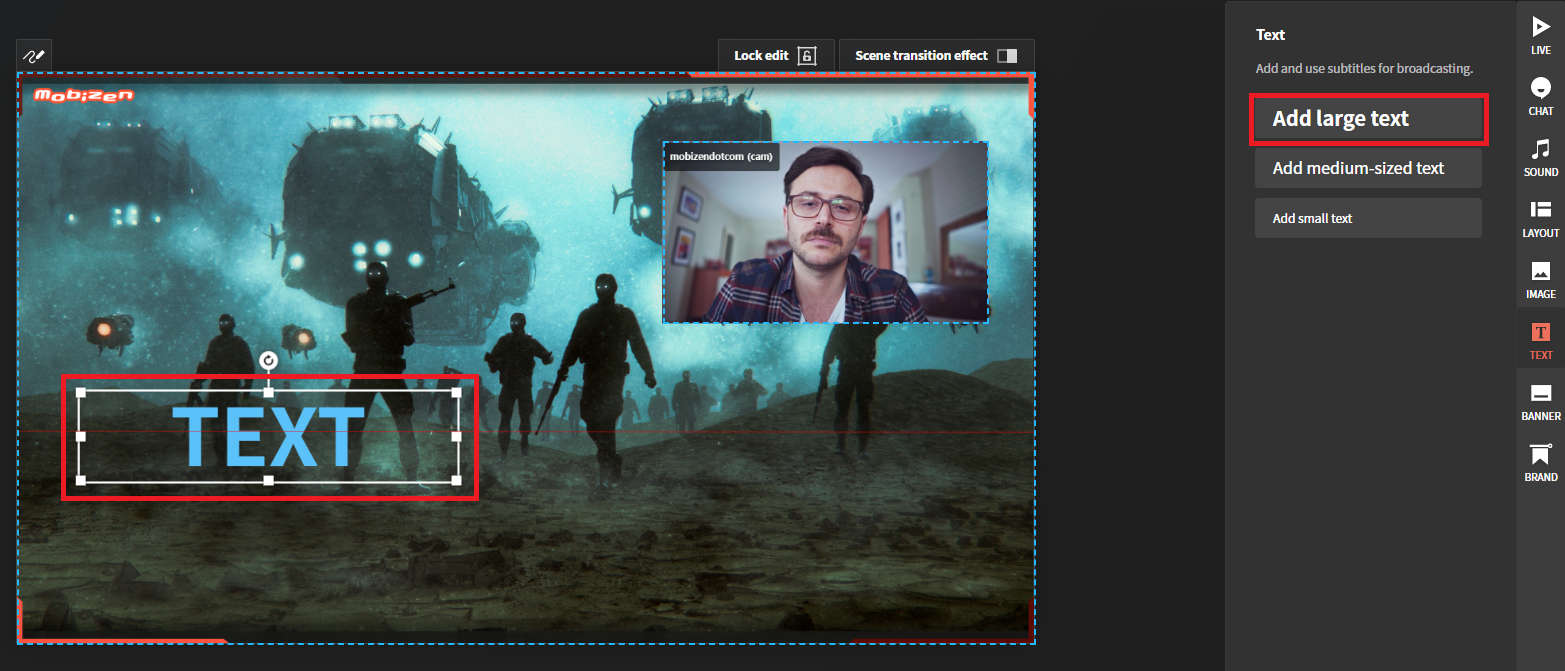Click the subtitle description text in the panel
Screen dimensions: 1565x671
1364,69
